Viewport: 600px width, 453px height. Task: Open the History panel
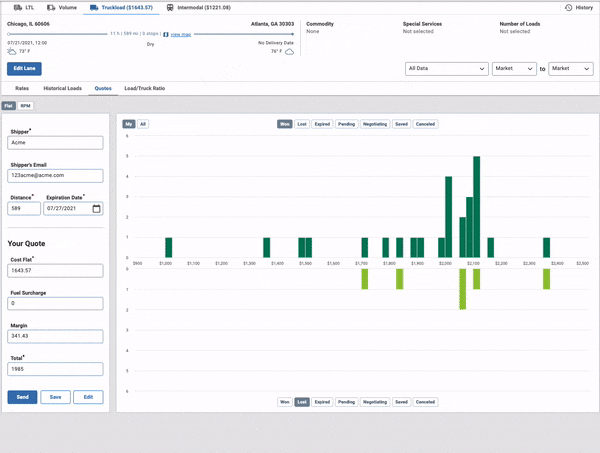tap(579, 8)
